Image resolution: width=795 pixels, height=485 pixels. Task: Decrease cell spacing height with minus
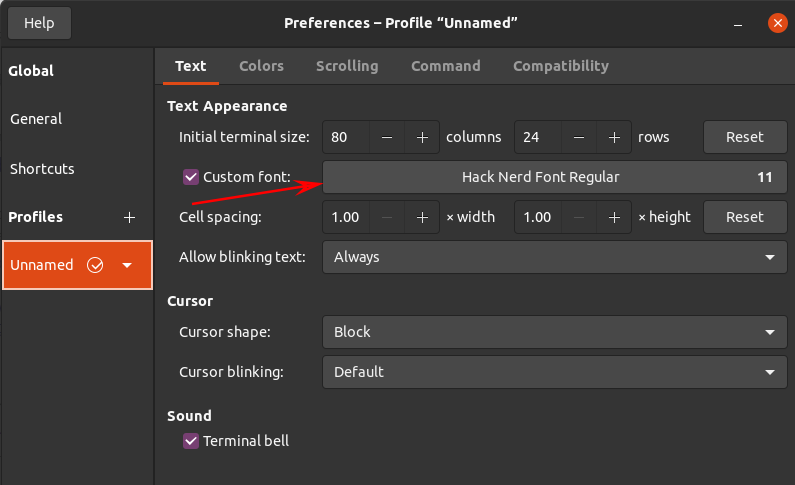579,217
